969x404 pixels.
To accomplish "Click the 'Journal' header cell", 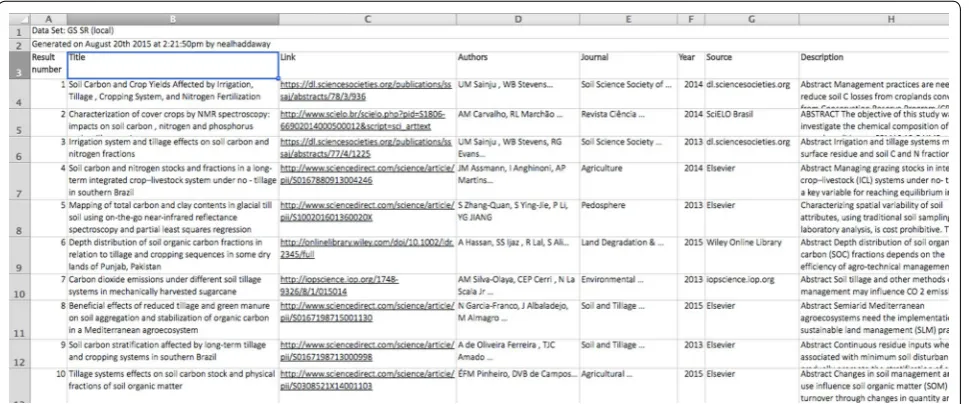I will pyautogui.click(x=628, y=65).
